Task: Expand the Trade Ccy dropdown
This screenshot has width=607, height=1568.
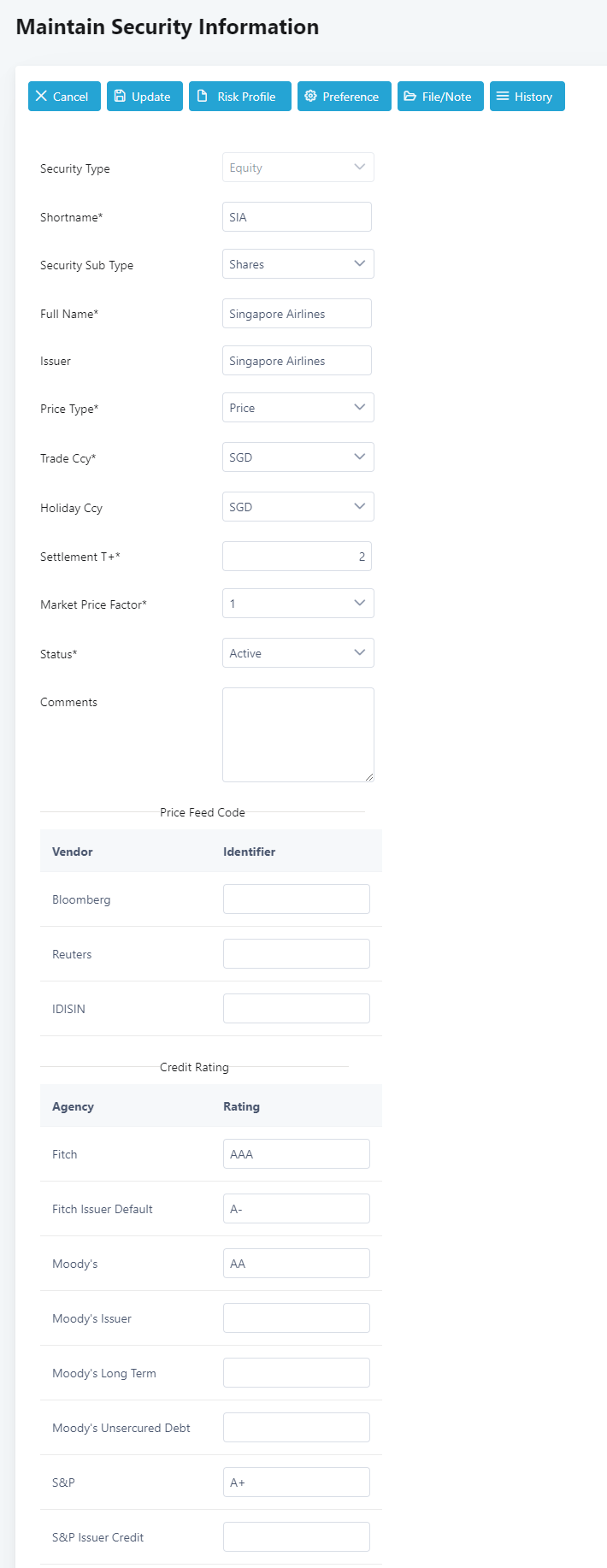Action: point(298,457)
